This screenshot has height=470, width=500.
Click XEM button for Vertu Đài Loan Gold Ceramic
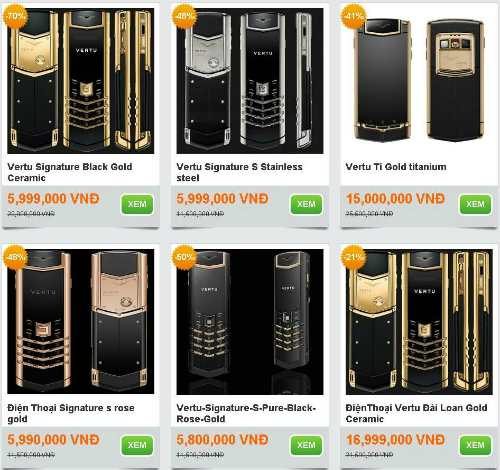[x=475, y=445]
